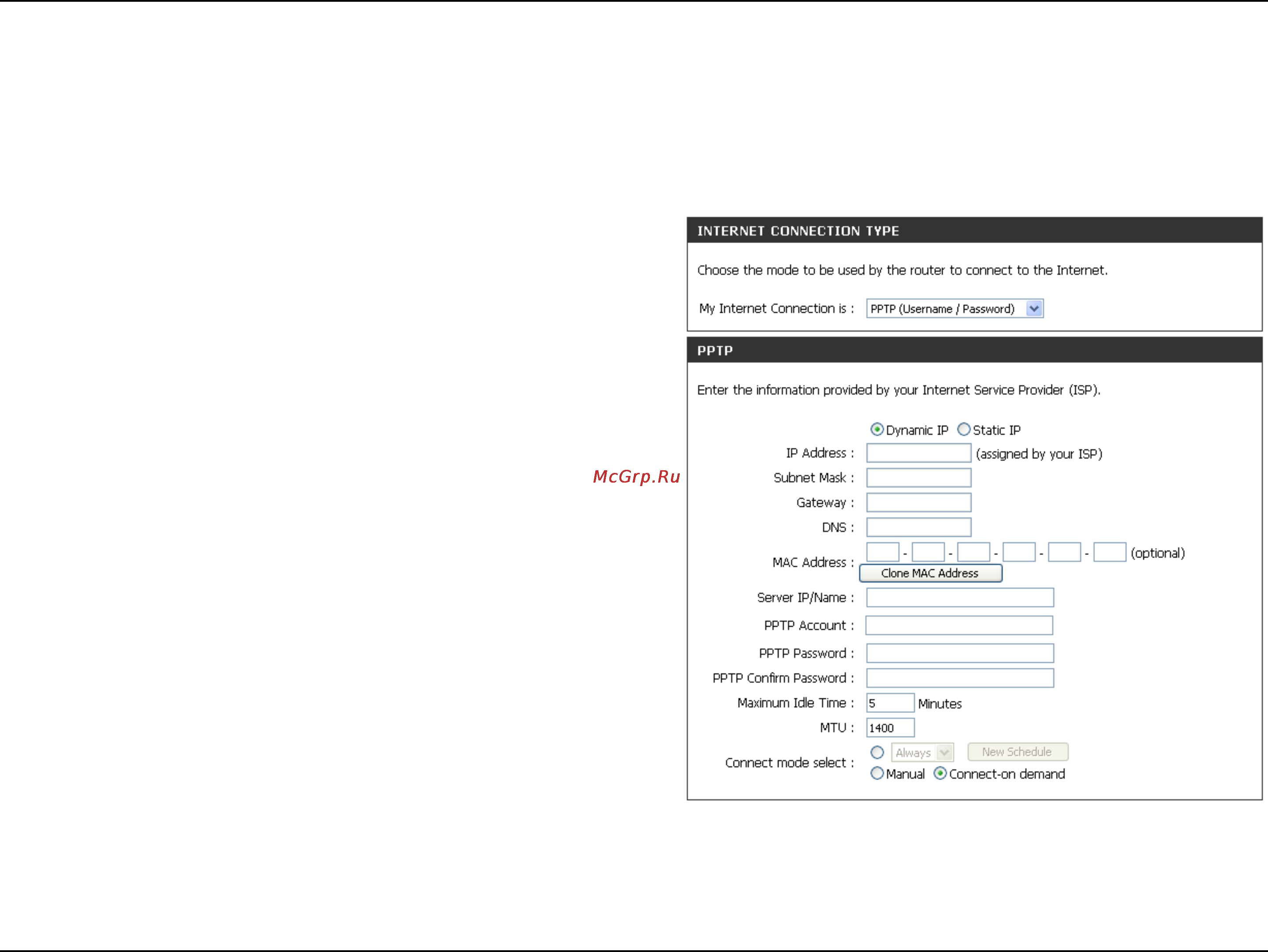The height and width of the screenshot is (952, 1268).
Task: Click the 'My Internet Connection is :' label
Action: tap(776, 308)
